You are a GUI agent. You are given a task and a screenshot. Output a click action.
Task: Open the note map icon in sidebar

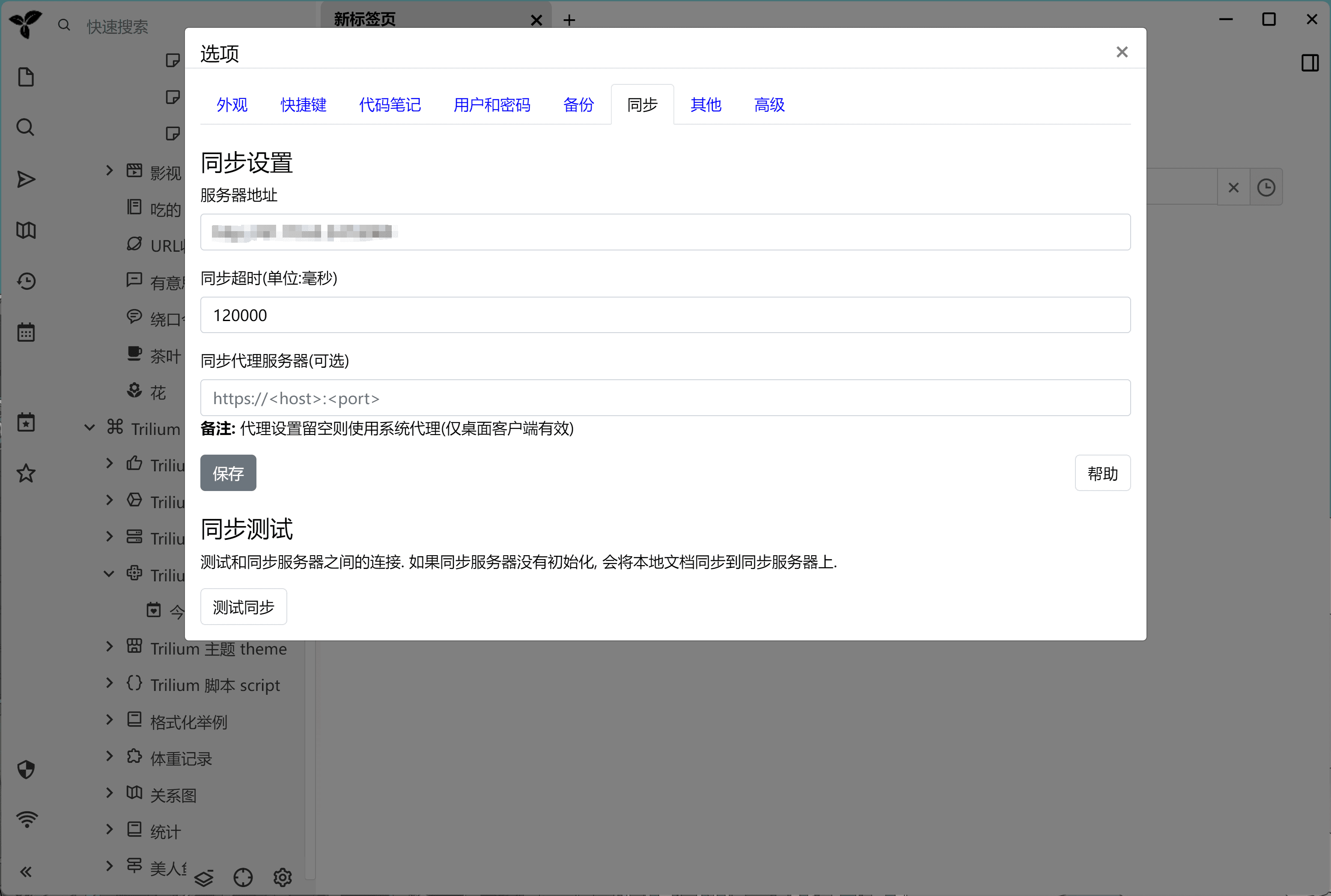coord(26,230)
